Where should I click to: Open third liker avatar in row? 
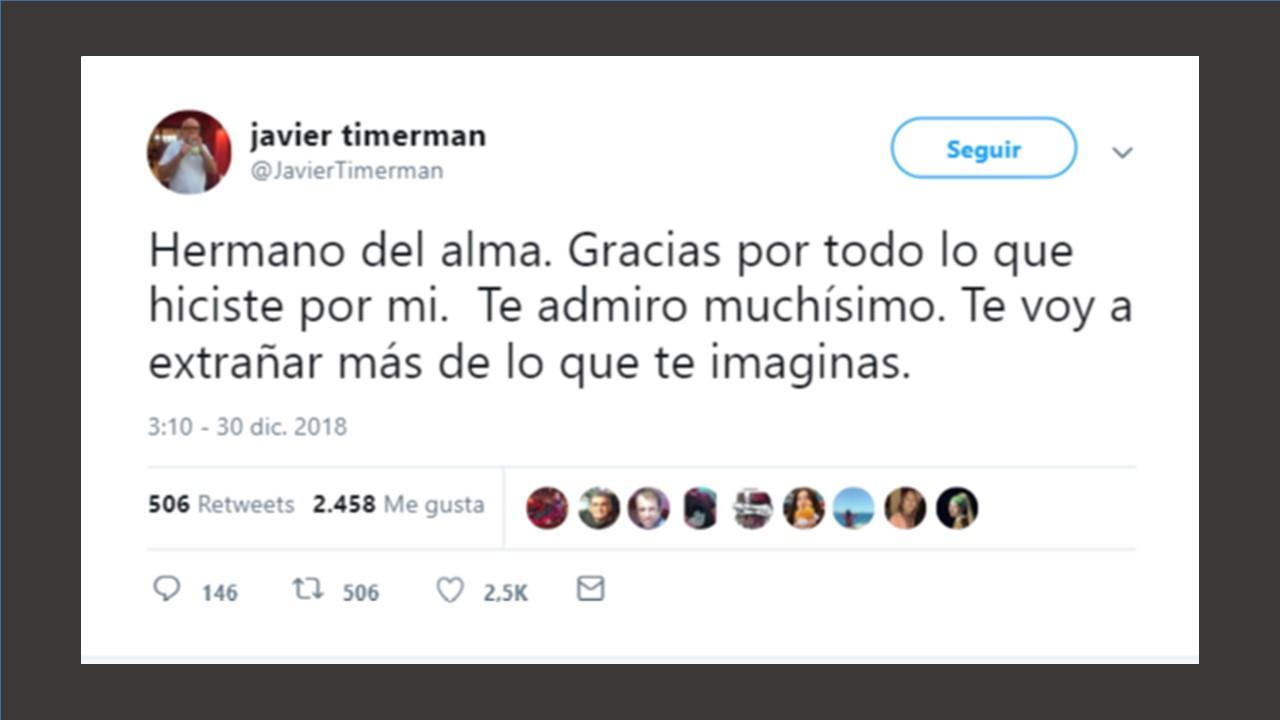coord(649,508)
